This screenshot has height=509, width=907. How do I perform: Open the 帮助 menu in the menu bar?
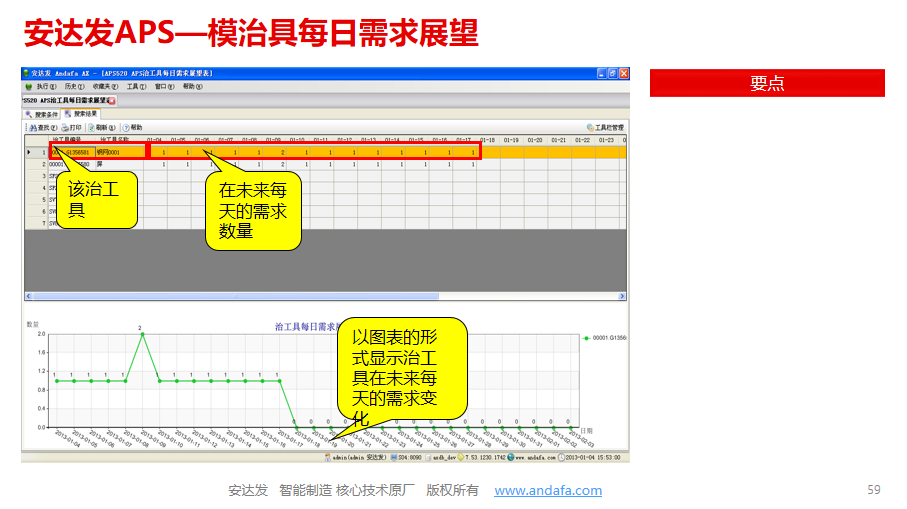click(x=193, y=87)
